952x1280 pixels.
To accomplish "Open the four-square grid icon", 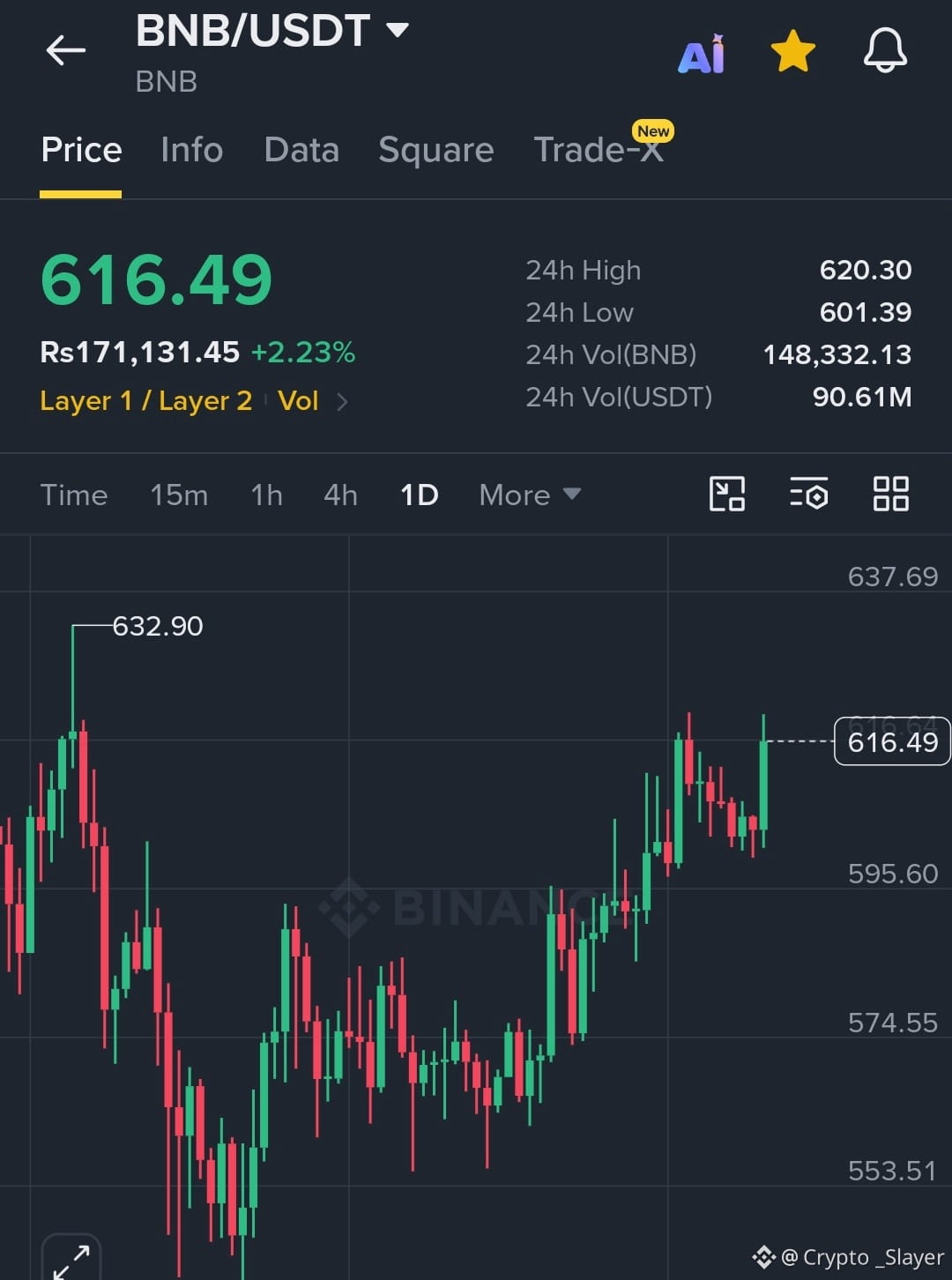I will 890,494.
